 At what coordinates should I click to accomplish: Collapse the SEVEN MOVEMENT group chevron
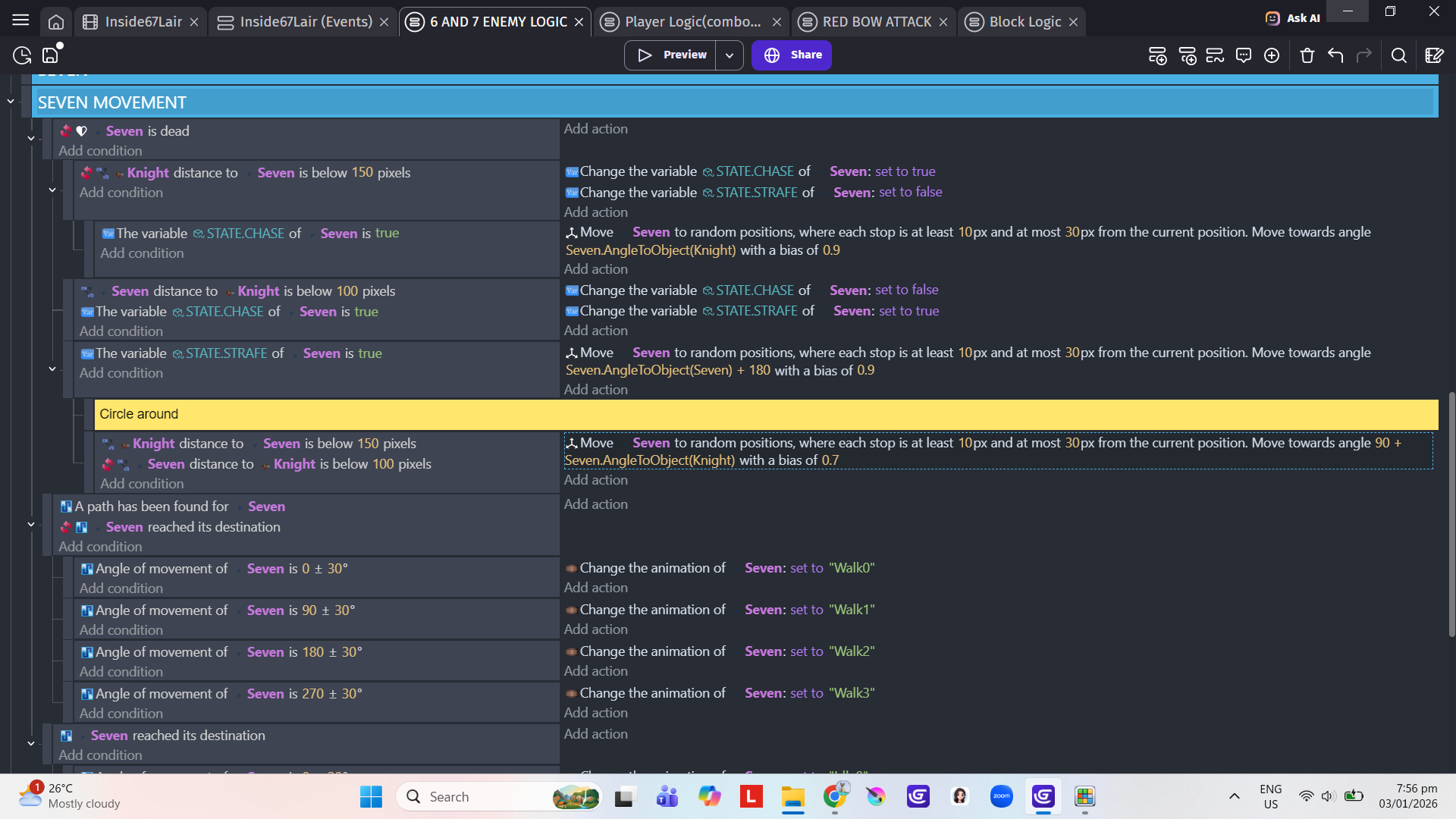pyautogui.click(x=11, y=101)
